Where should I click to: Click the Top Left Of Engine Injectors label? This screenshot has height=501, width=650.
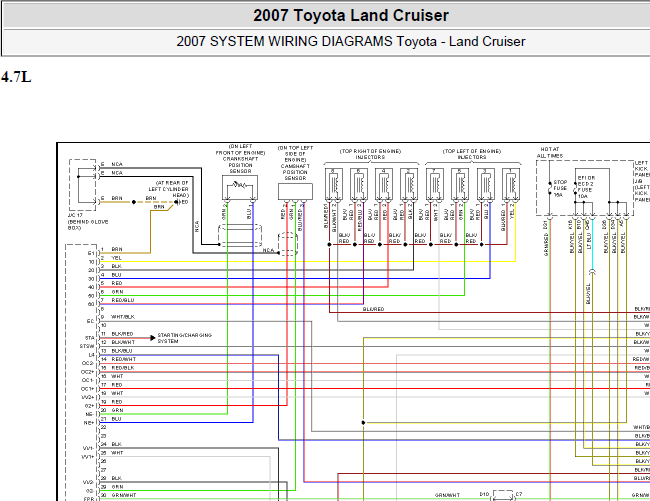pos(472,154)
